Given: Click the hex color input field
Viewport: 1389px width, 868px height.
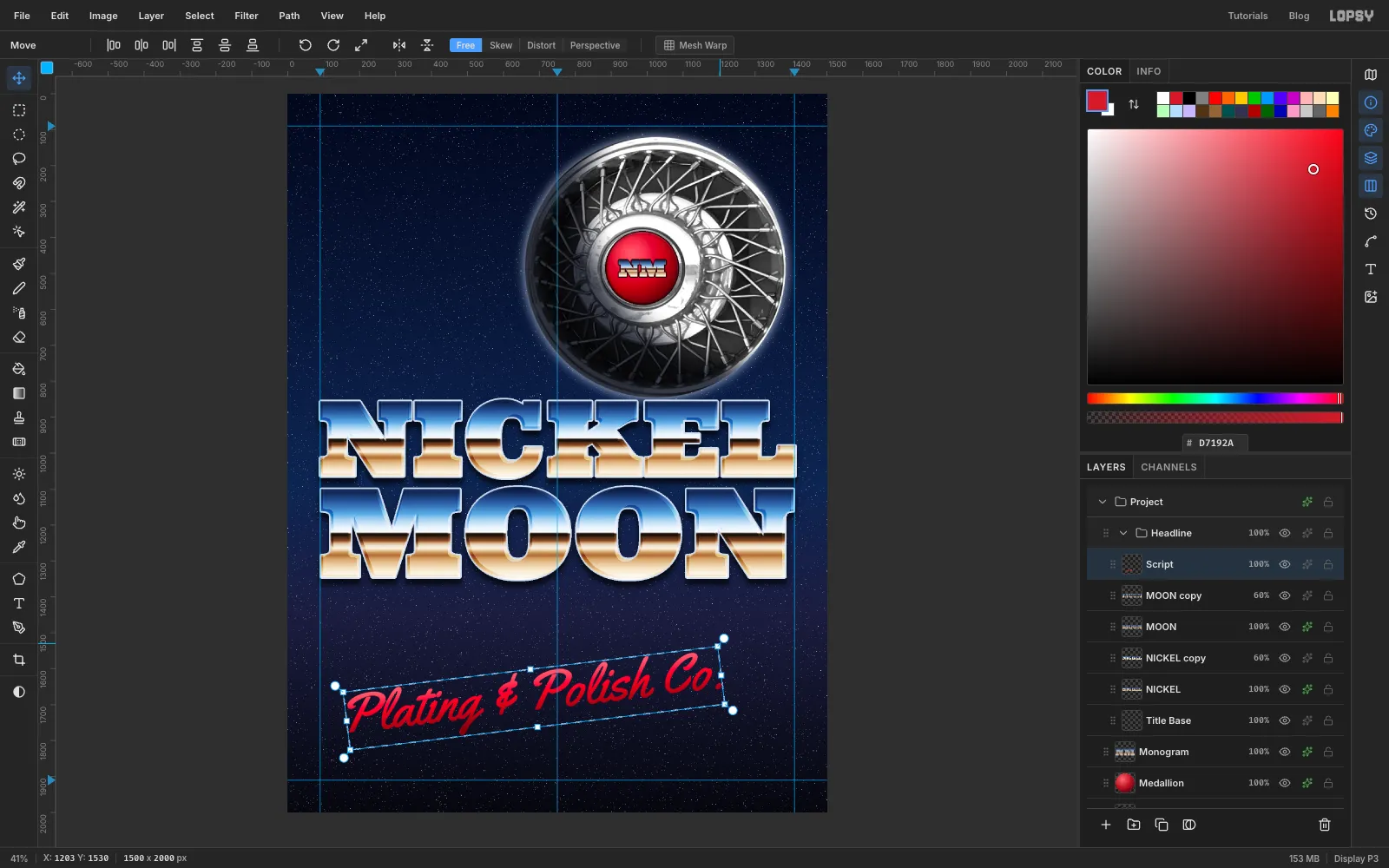Looking at the screenshot, I should (1215, 443).
